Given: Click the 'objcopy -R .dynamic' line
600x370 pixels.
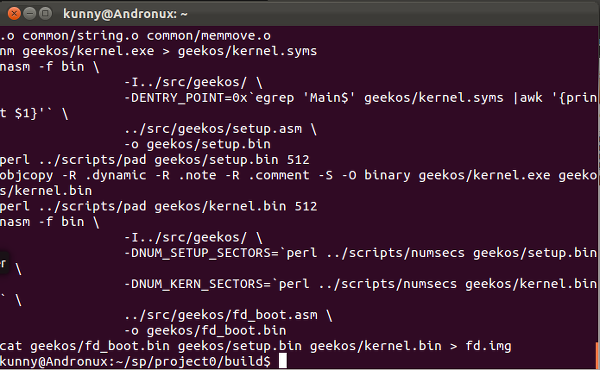Looking at the screenshot, I should [298, 175].
